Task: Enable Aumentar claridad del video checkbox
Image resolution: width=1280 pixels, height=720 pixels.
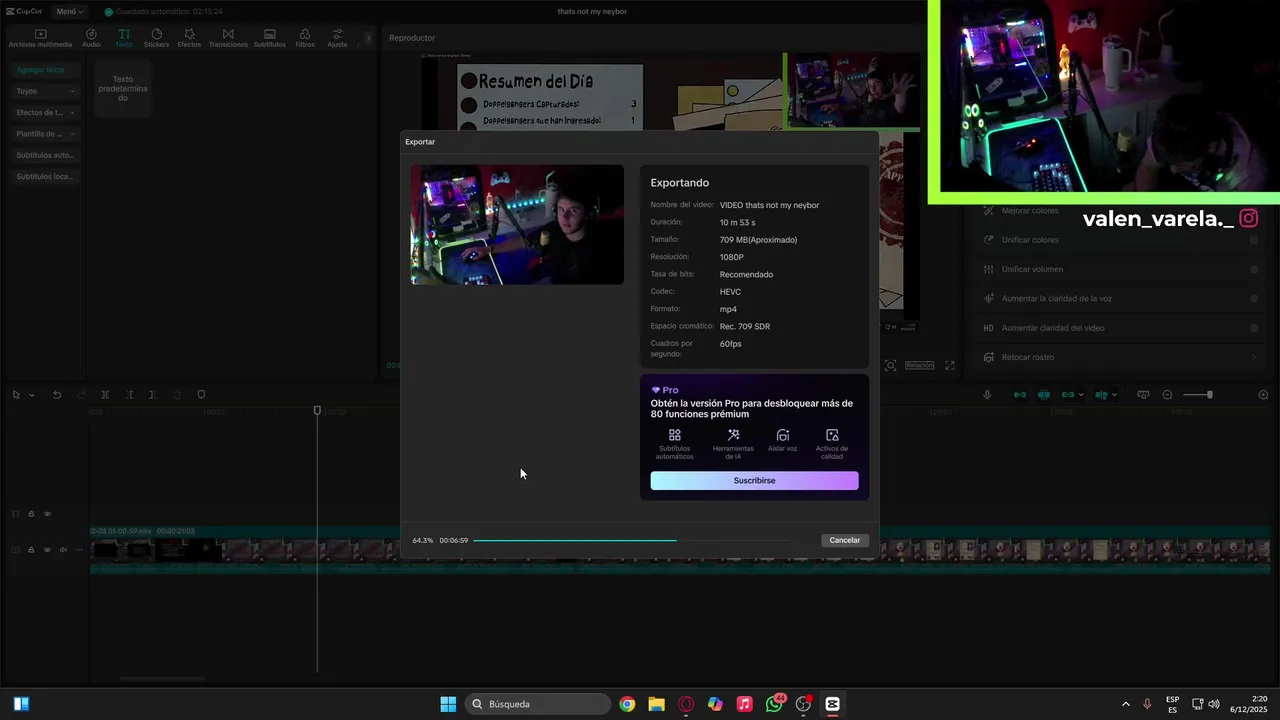Action: click(x=1254, y=328)
